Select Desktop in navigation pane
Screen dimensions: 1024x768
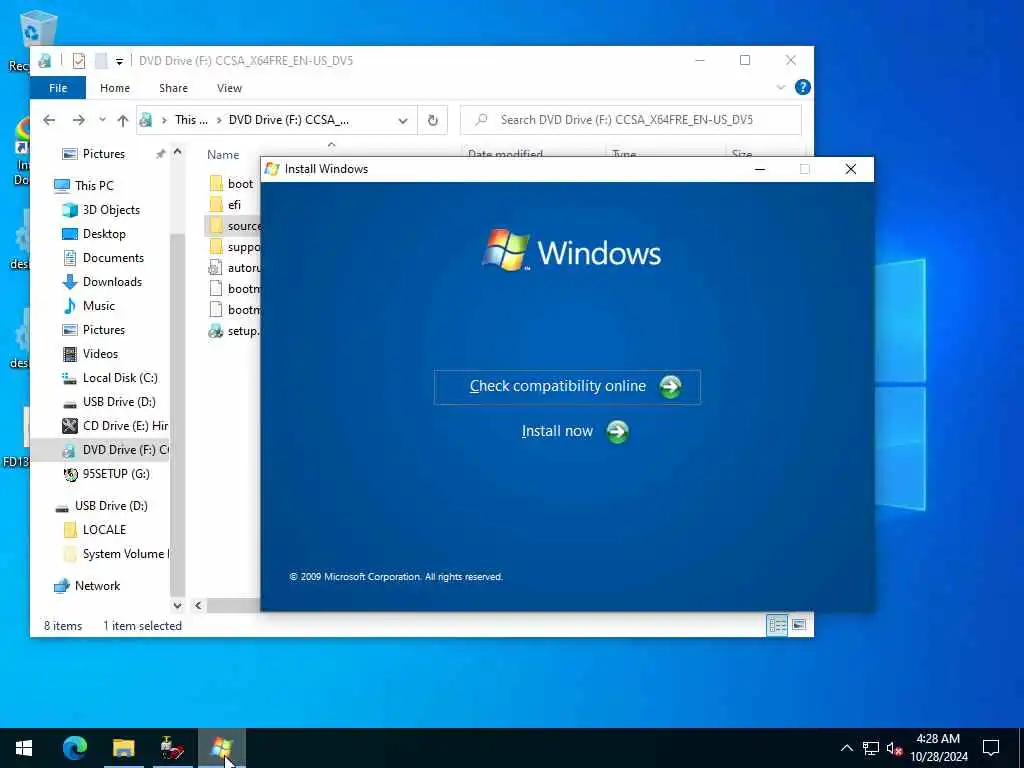(104, 234)
